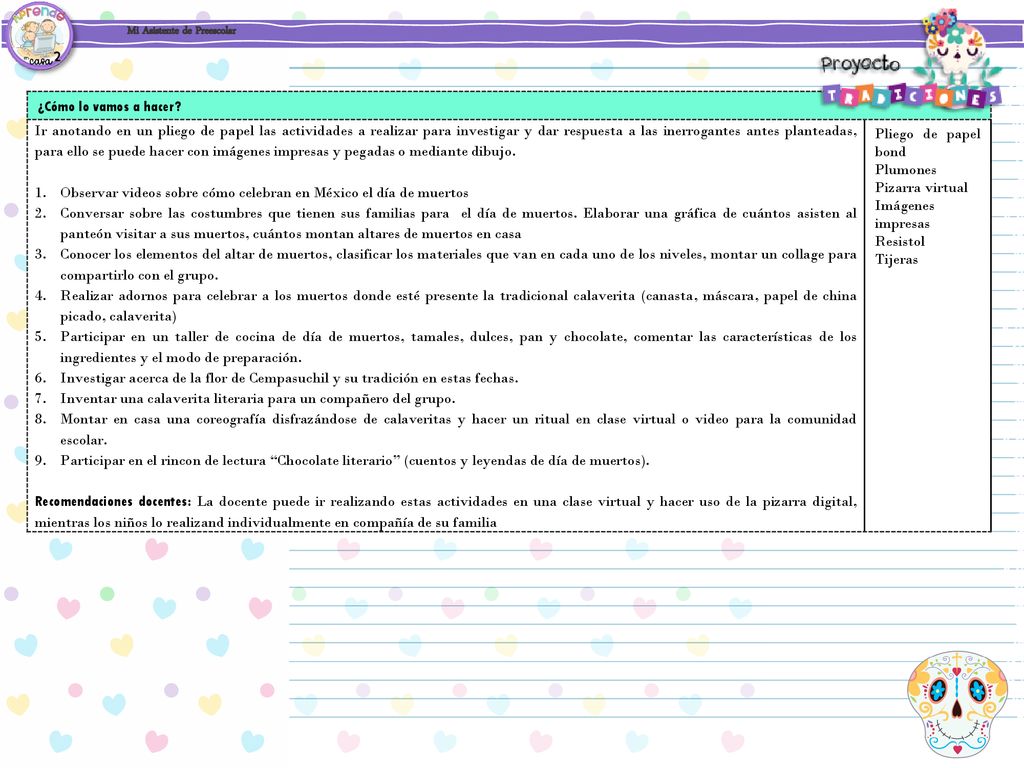The image size is (1024, 768).
Task: Click the intro paragraph starting 'Ir anotando'
Action: [445, 141]
